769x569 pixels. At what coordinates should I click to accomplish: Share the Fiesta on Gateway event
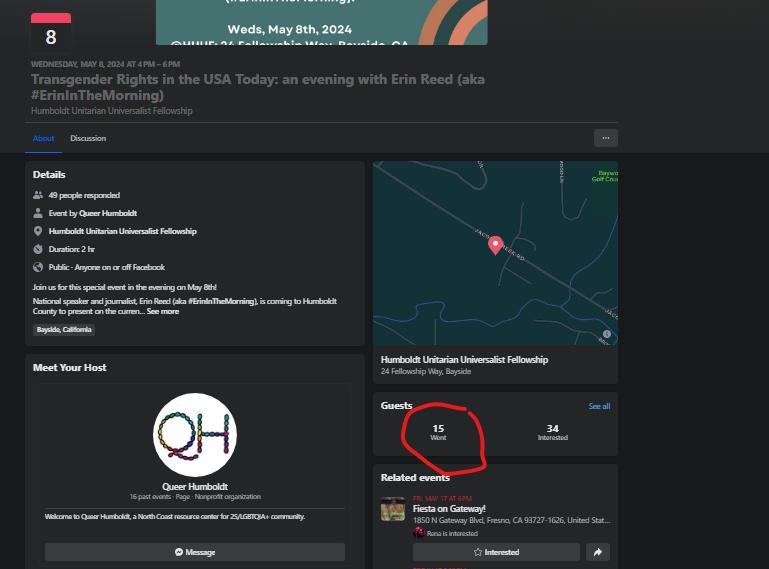click(x=598, y=552)
